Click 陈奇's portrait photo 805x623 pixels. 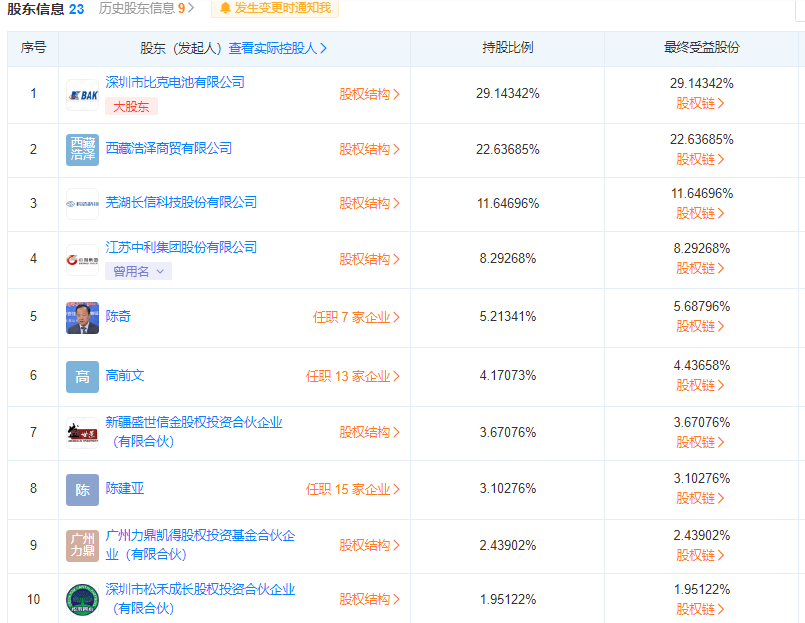point(82,318)
